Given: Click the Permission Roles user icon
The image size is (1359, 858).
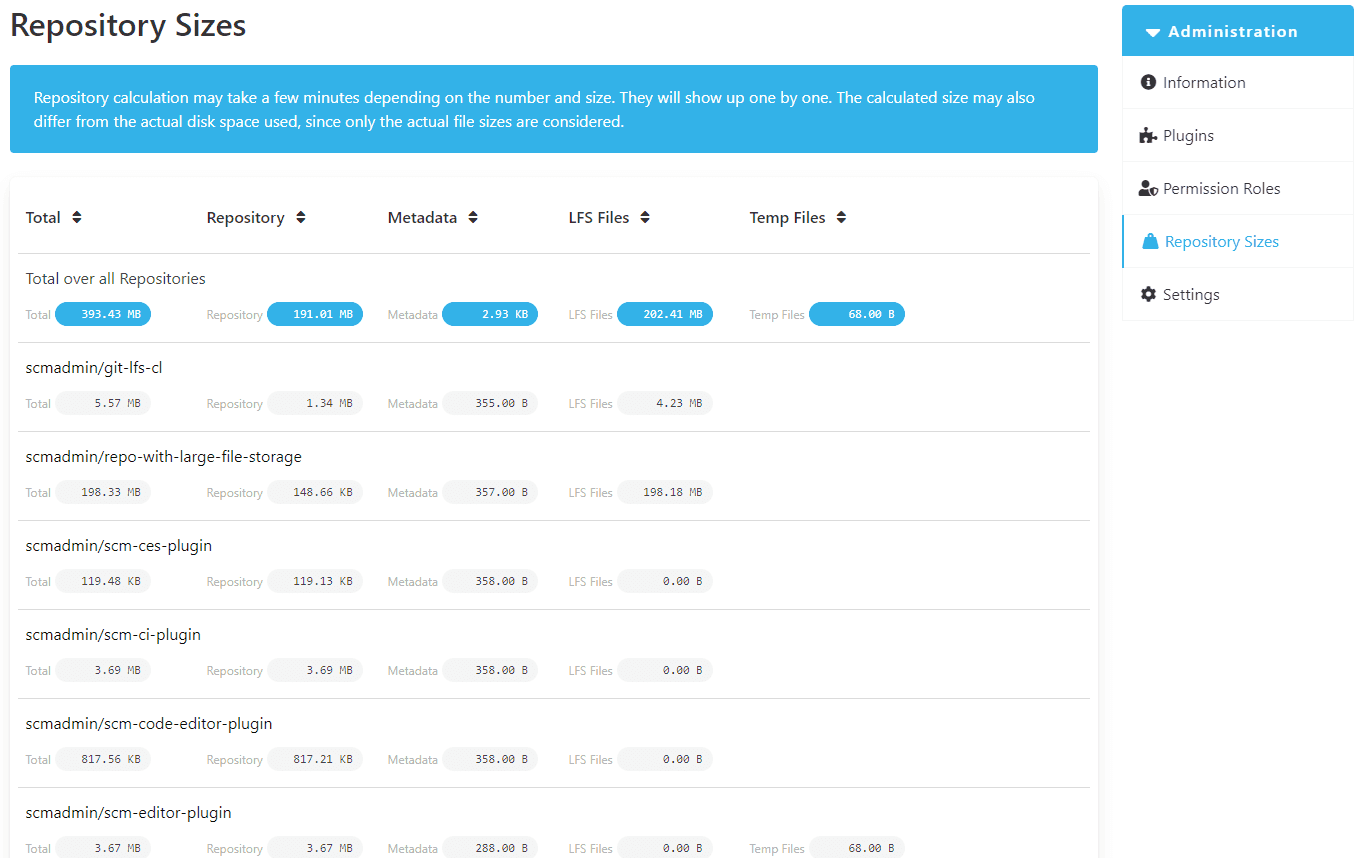Looking at the screenshot, I should coord(1147,187).
